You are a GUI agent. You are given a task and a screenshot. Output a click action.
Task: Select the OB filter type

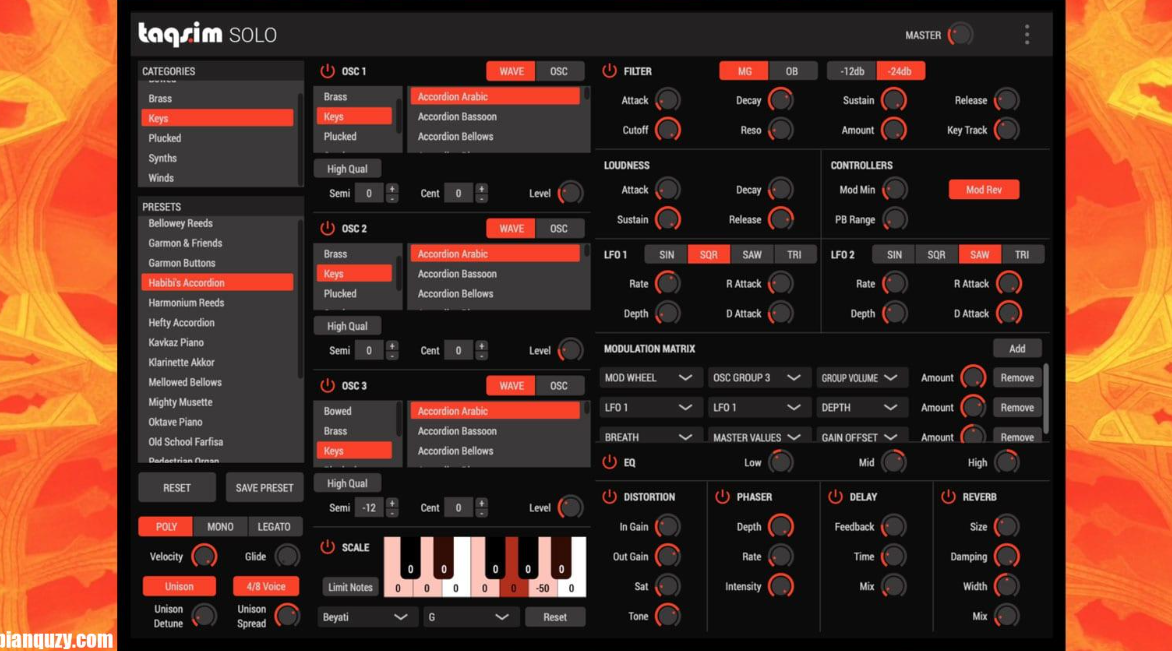[x=792, y=71]
